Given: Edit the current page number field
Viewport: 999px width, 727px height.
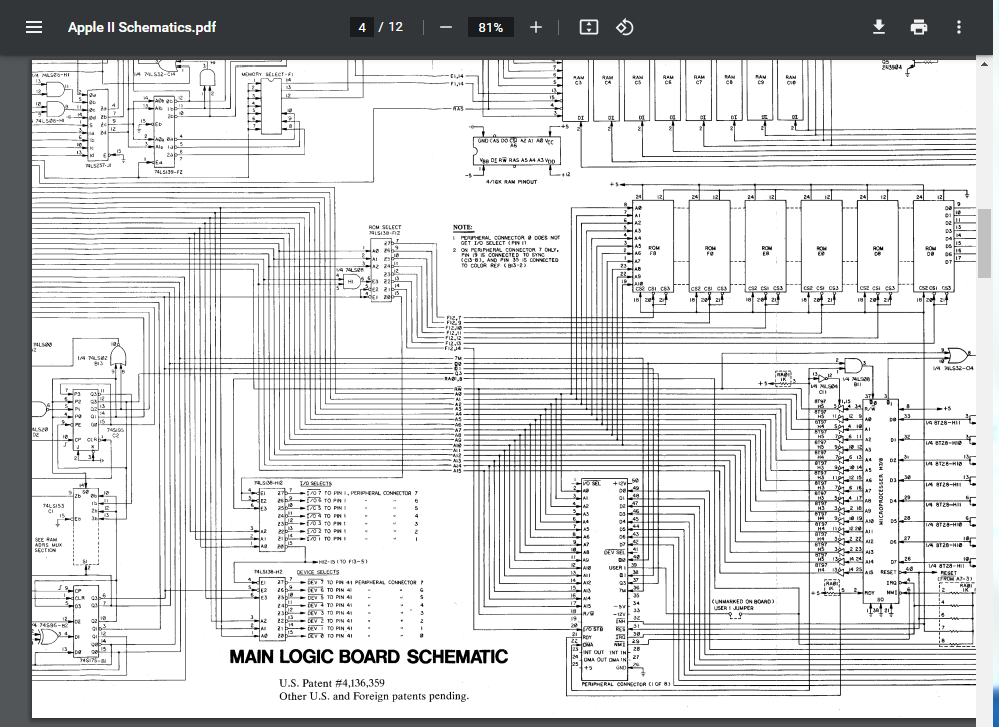Looking at the screenshot, I should point(362,27).
